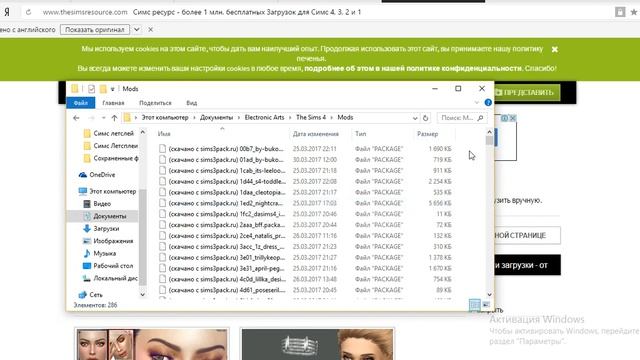This screenshot has height=360, width=640.
Task: Switch to details view icon in status bar
Action: [x=474, y=304]
